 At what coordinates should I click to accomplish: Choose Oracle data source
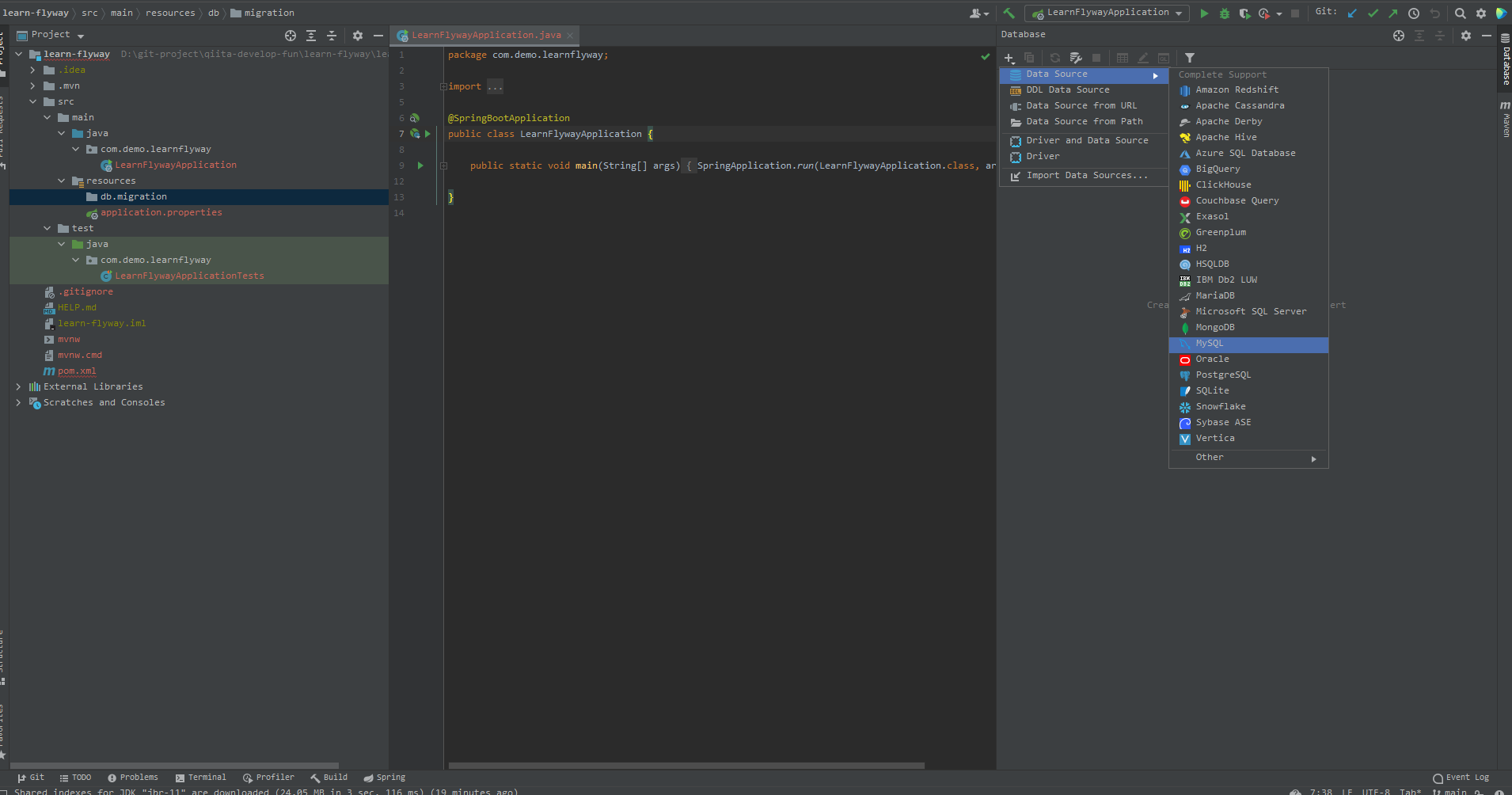tap(1248, 359)
